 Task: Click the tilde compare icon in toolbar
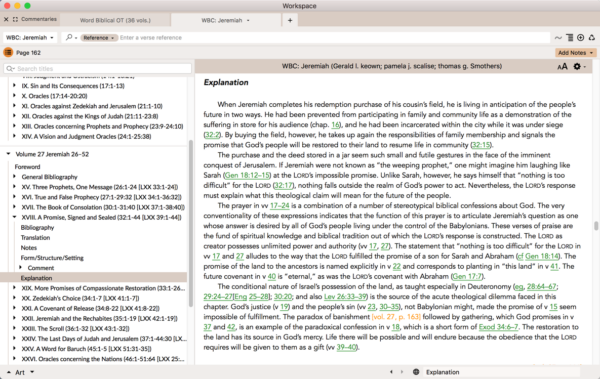[558, 38]
